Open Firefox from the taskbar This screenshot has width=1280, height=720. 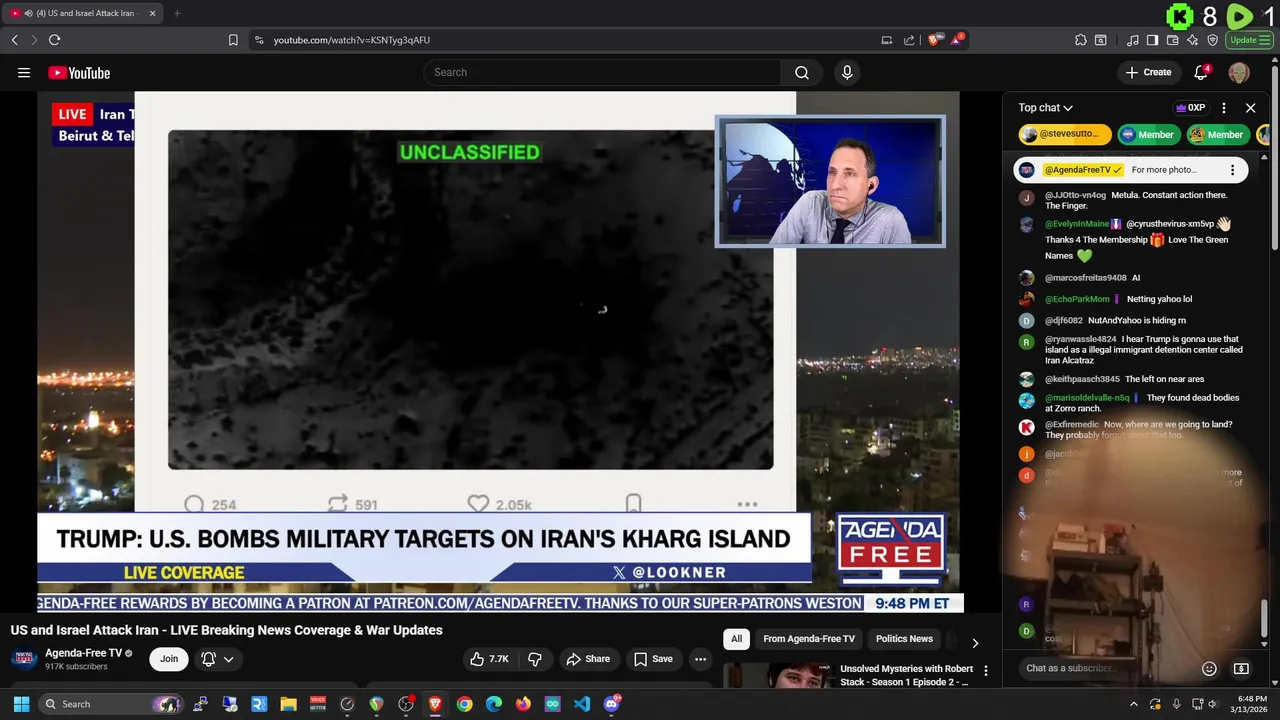pyautogui.click(x=523, y=704)
